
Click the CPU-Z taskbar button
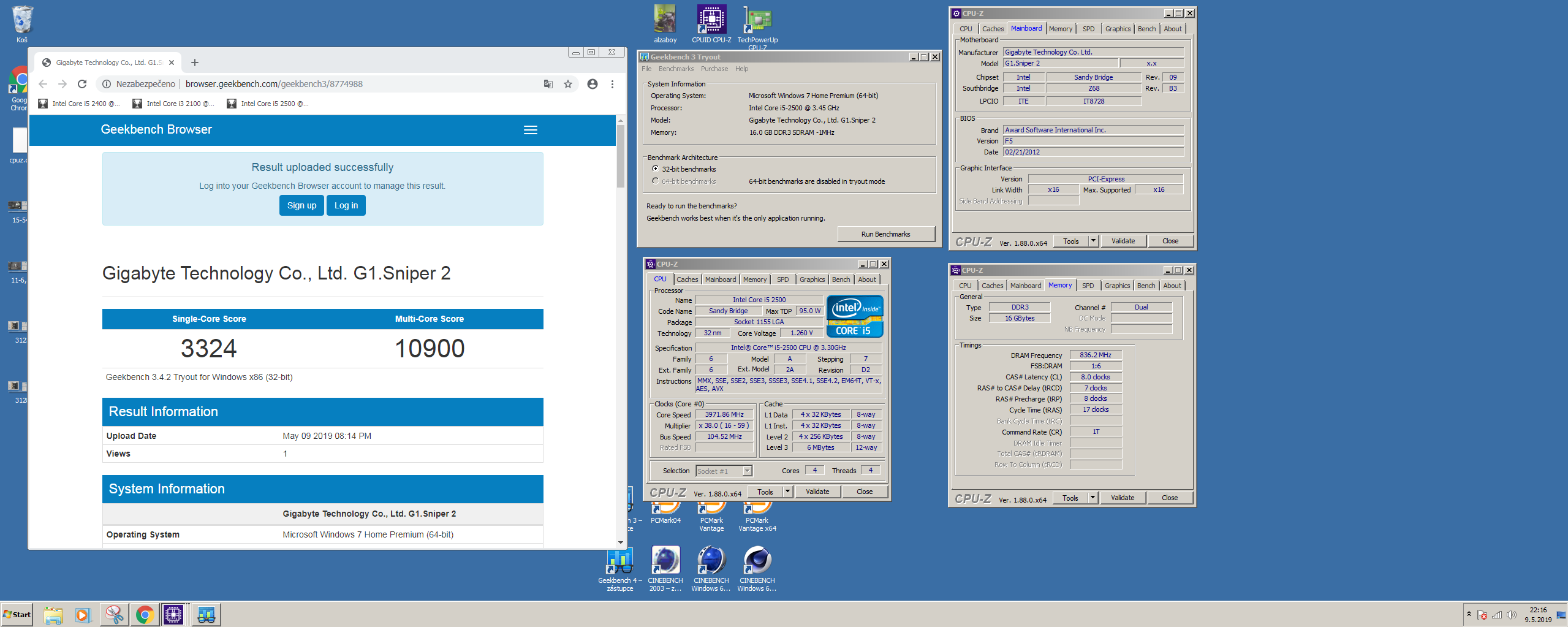click(x=174, y=614)
